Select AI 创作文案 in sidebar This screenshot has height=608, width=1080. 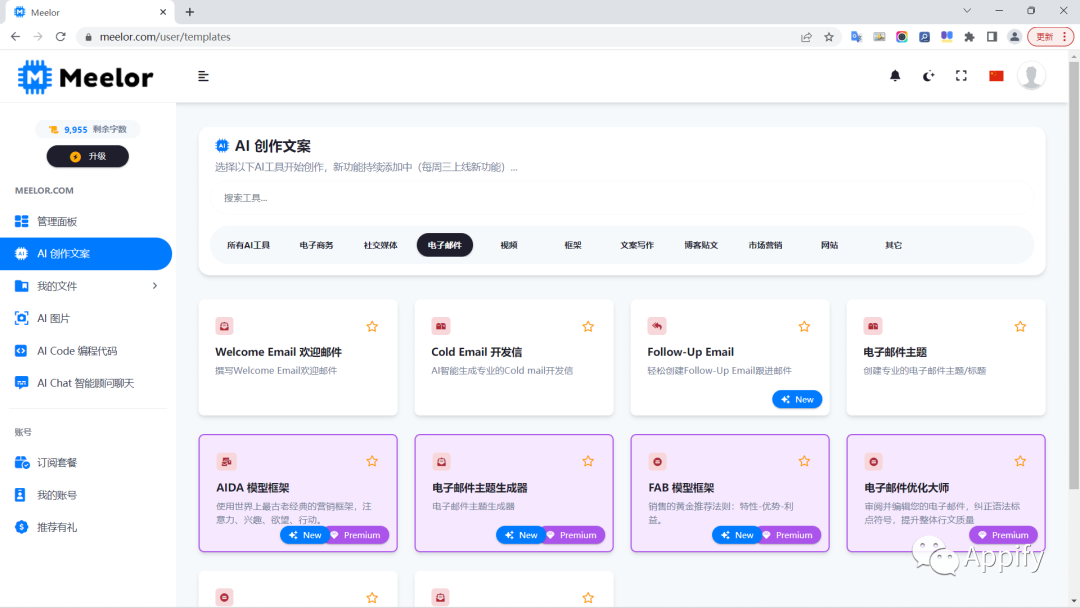point(86,253)
